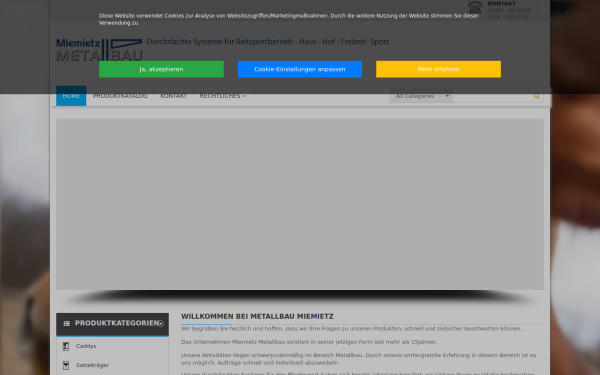
Task: Open the 'All Categories' search dropdown
Action: point(421,96)
